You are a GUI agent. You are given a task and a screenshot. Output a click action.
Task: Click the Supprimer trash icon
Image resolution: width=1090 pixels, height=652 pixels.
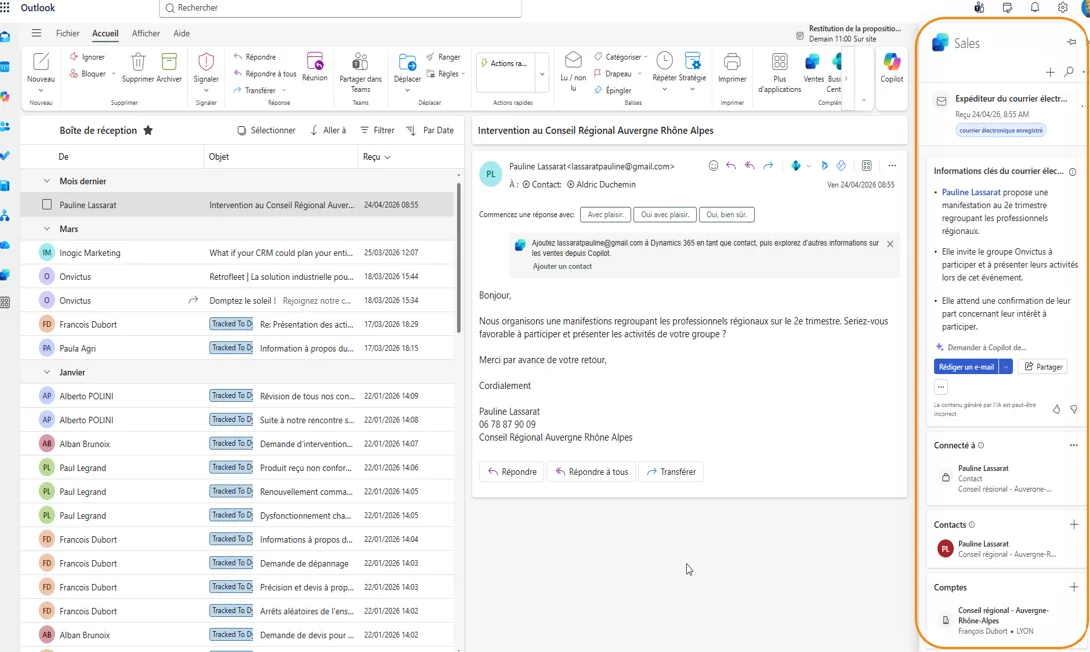[x=138, y=62]
